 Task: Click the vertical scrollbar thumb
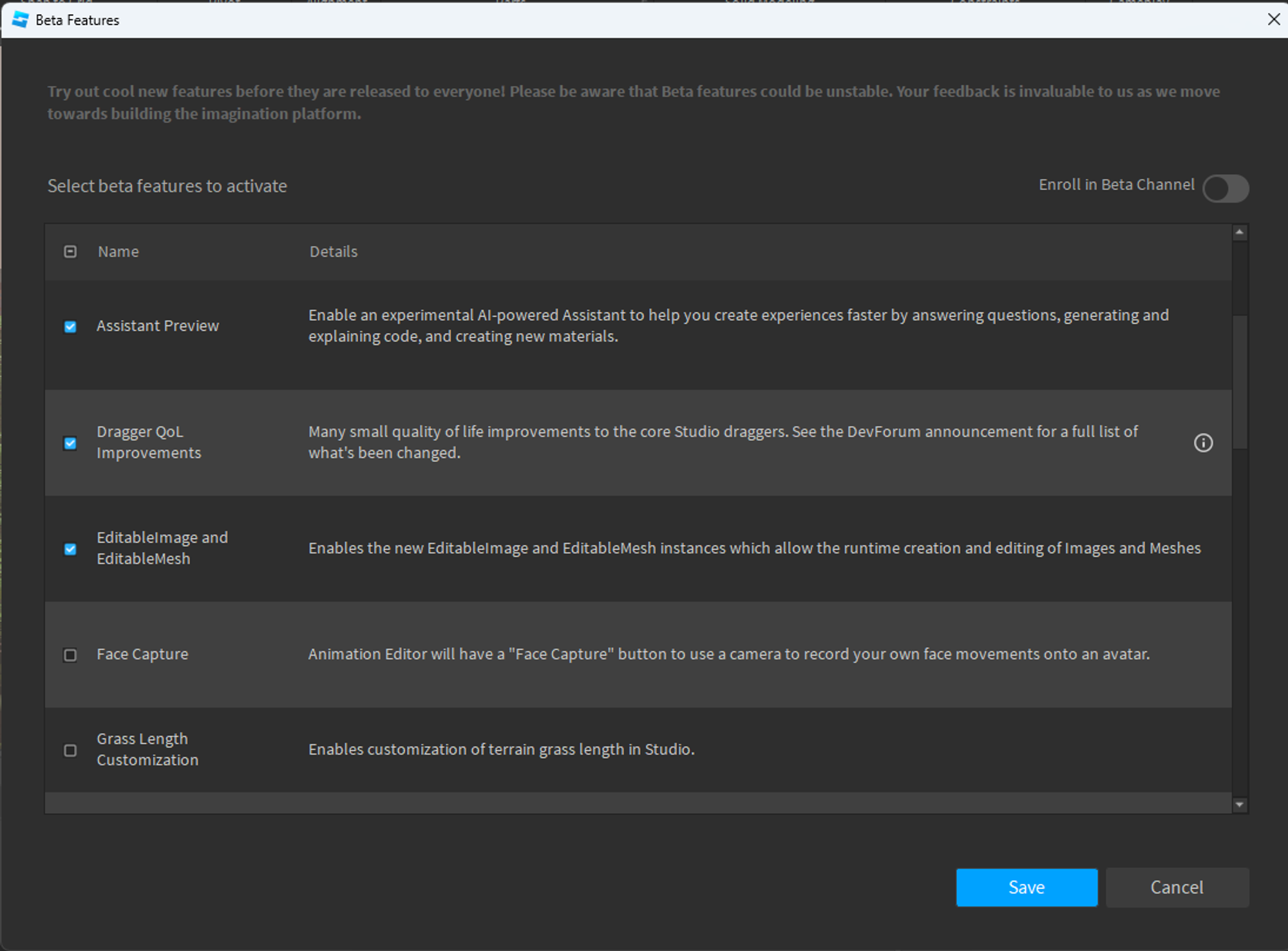pos(1240,381)
